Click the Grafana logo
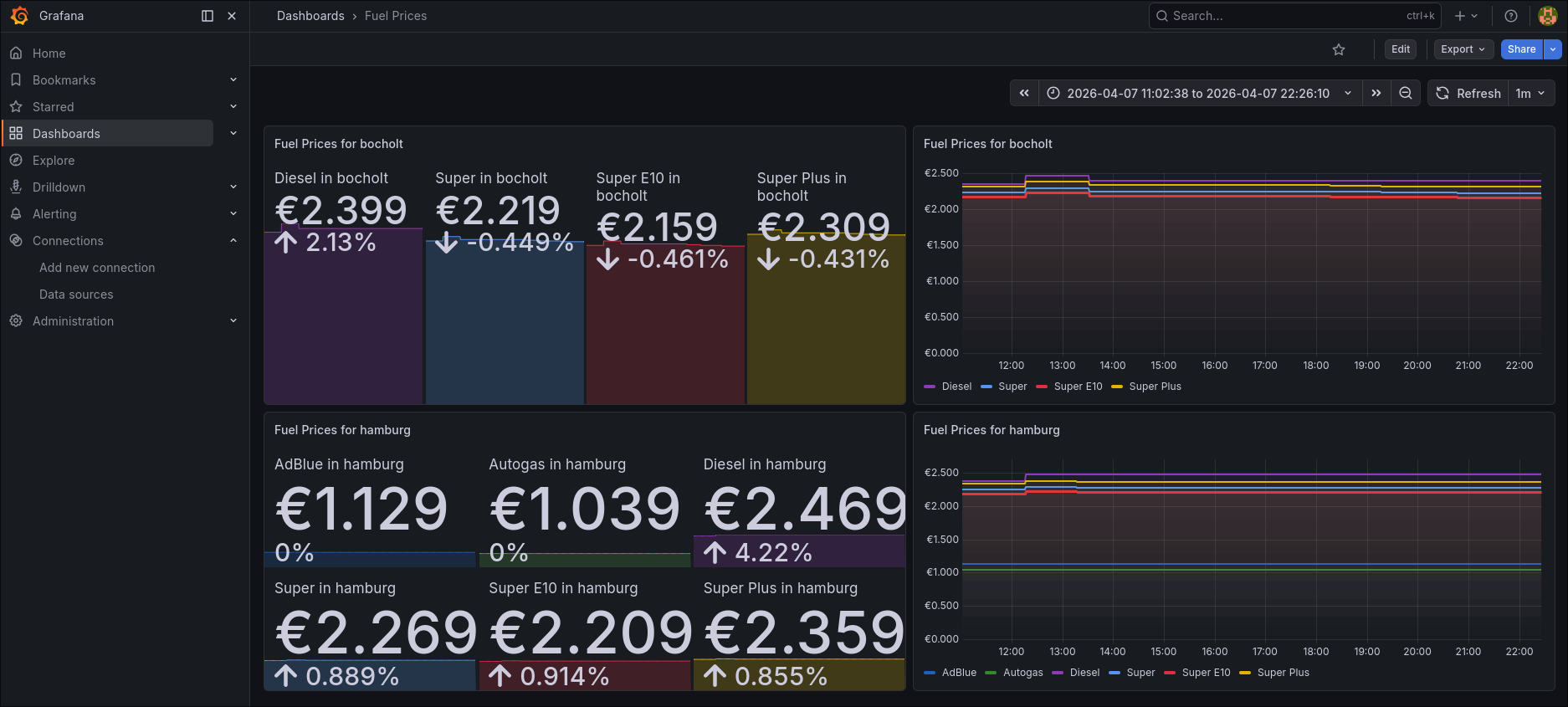Image resolution: width=1568 pixels, height=707 pixels. point(19,16)
